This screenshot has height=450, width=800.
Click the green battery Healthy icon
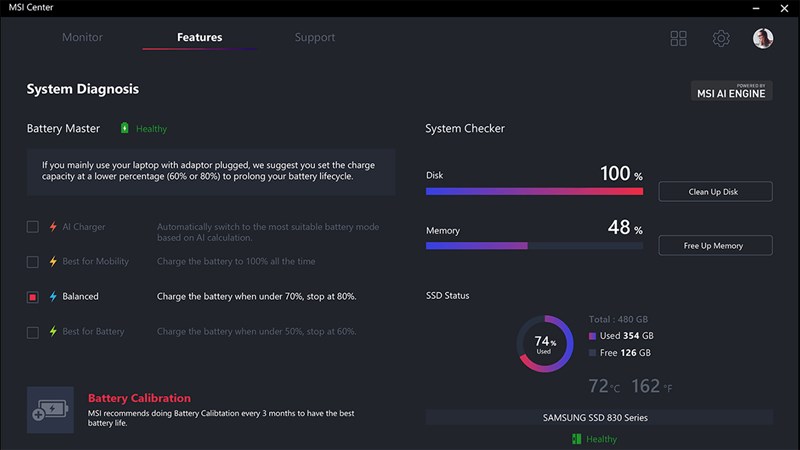click(x=125, y=128)
